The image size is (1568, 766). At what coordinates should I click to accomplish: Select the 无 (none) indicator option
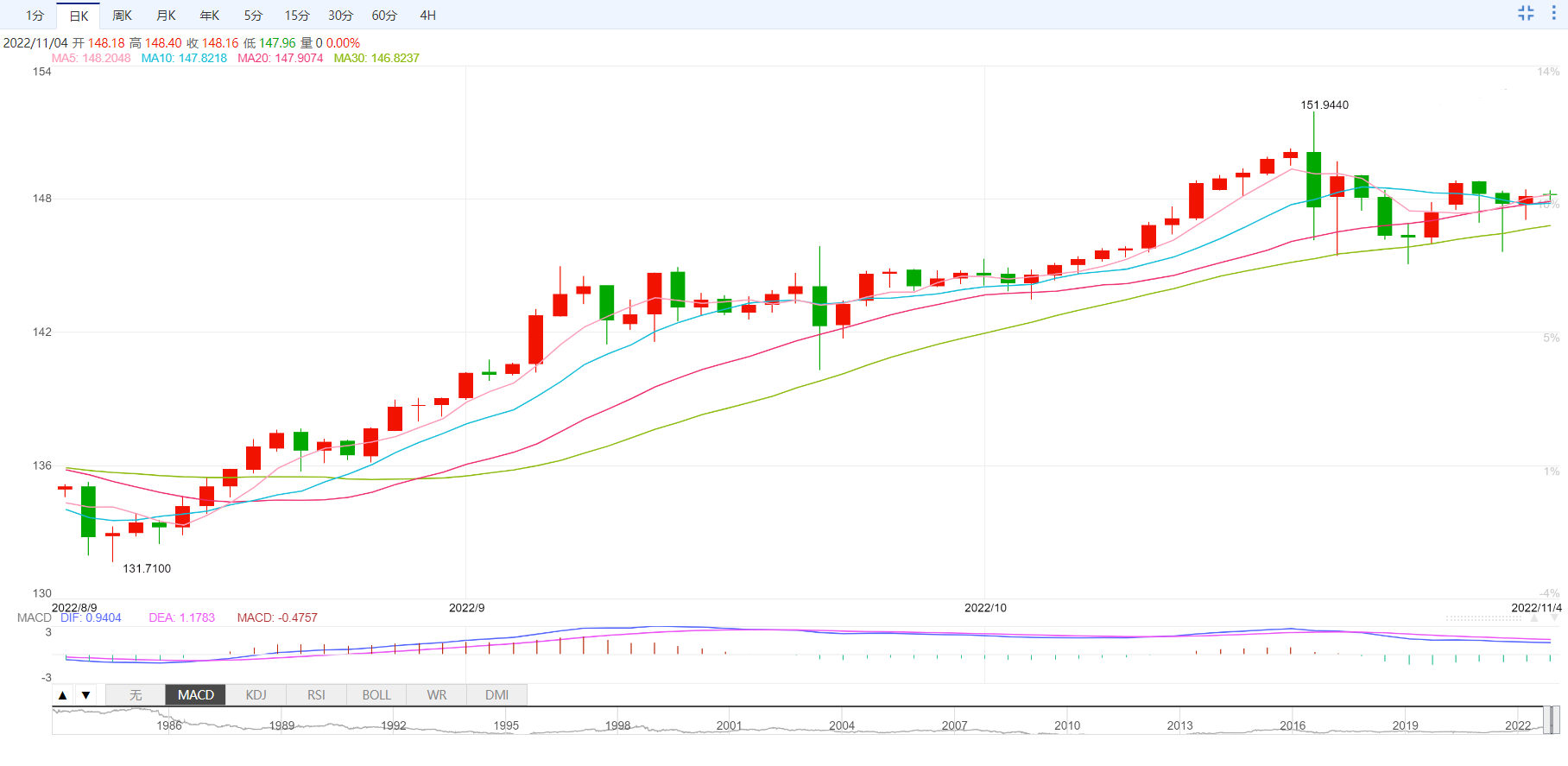pos(136,695)
